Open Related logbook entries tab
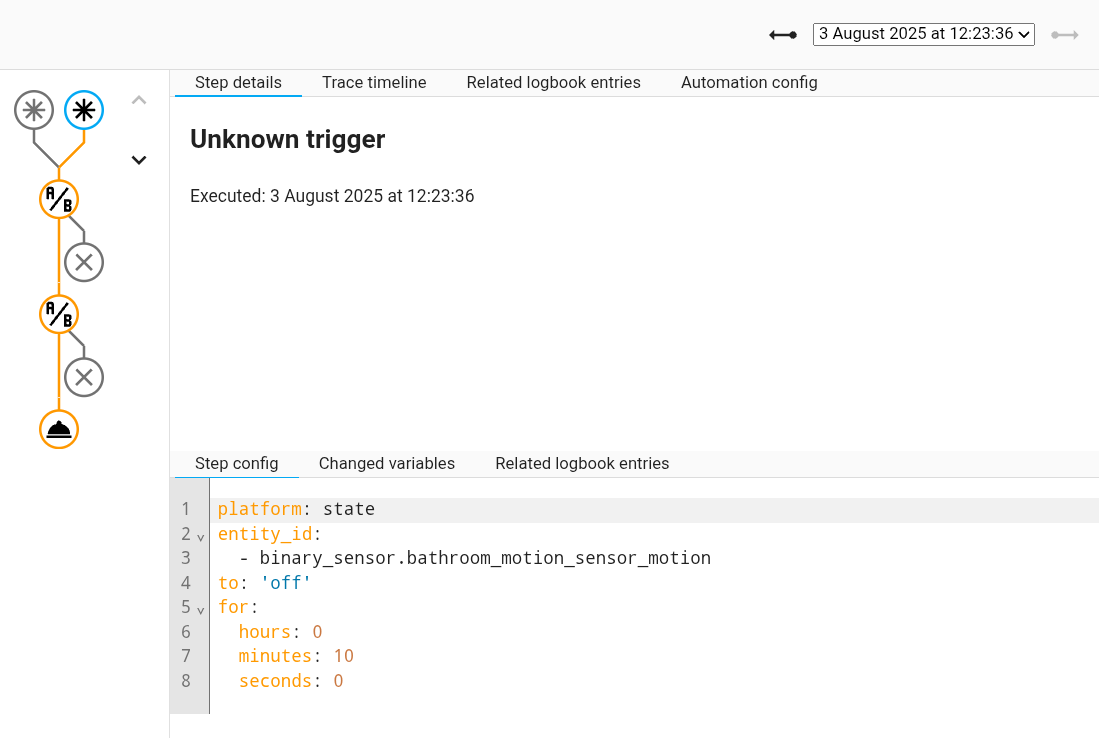The image size is (1099, 738). click(x=581, y=463)
